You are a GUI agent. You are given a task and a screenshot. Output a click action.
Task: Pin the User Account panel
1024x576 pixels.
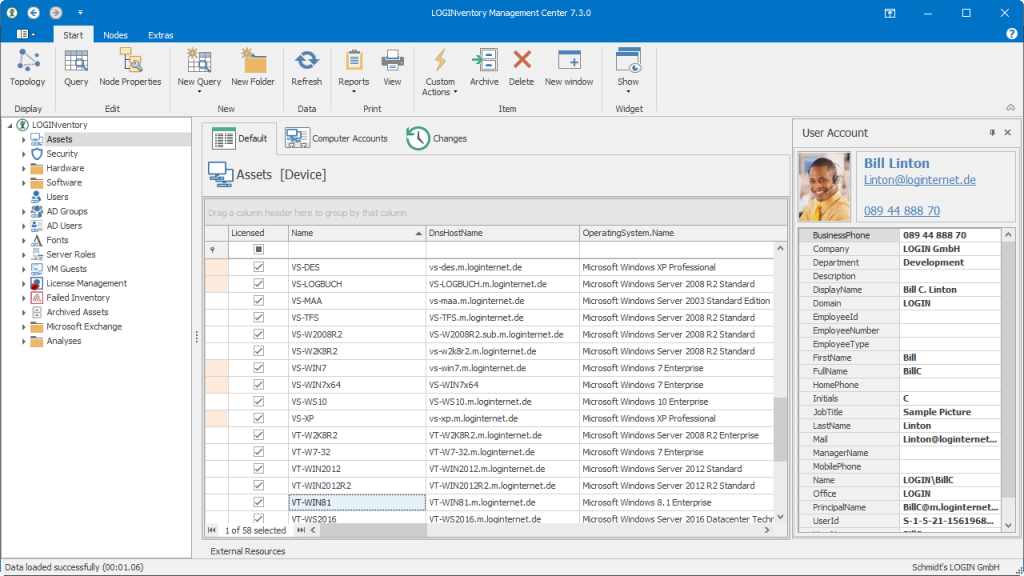point(992,133)
